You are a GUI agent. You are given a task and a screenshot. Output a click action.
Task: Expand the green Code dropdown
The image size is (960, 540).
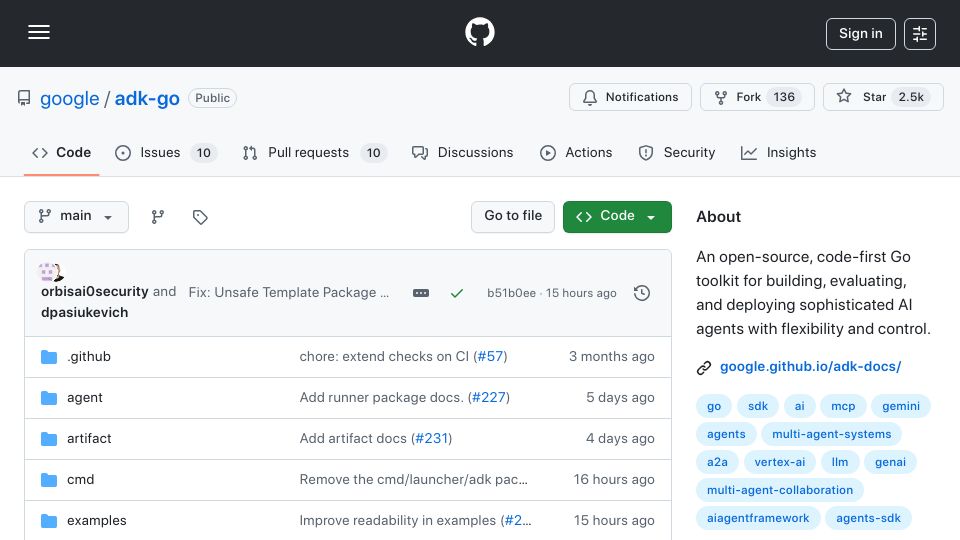point(617,217)
